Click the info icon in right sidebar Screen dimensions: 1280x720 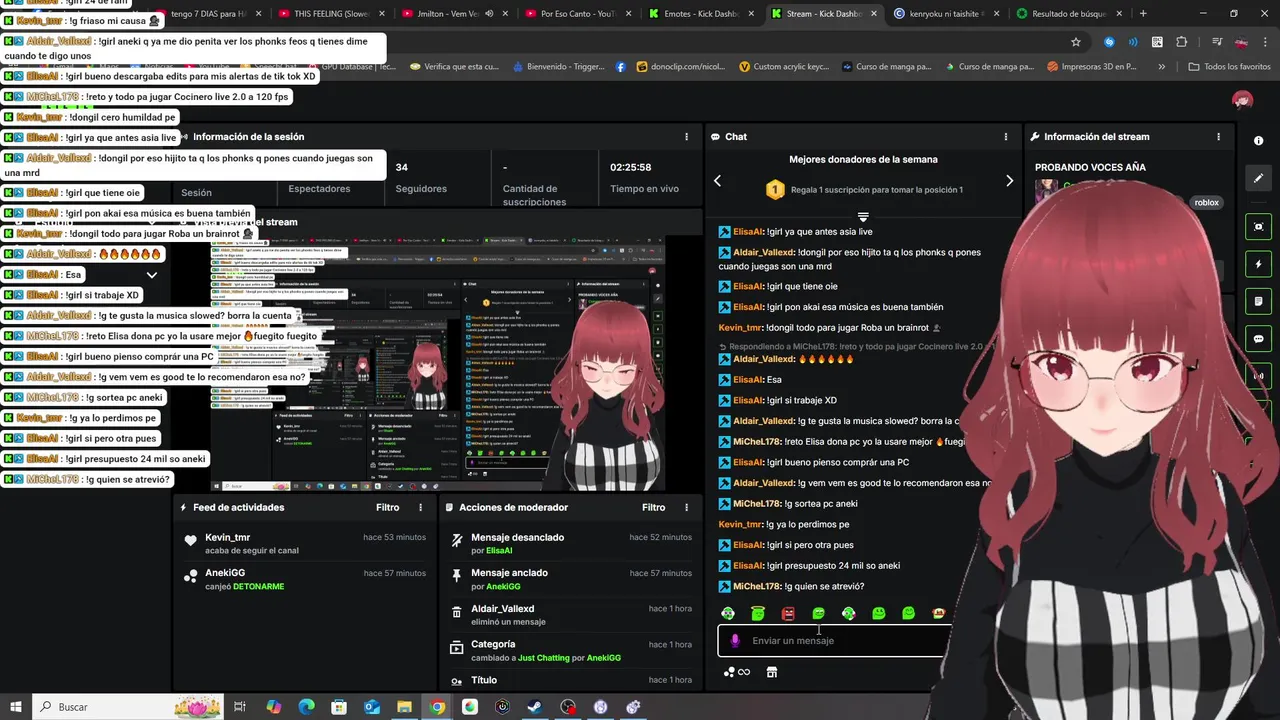pyautogui.click(x=1258, y=141)
